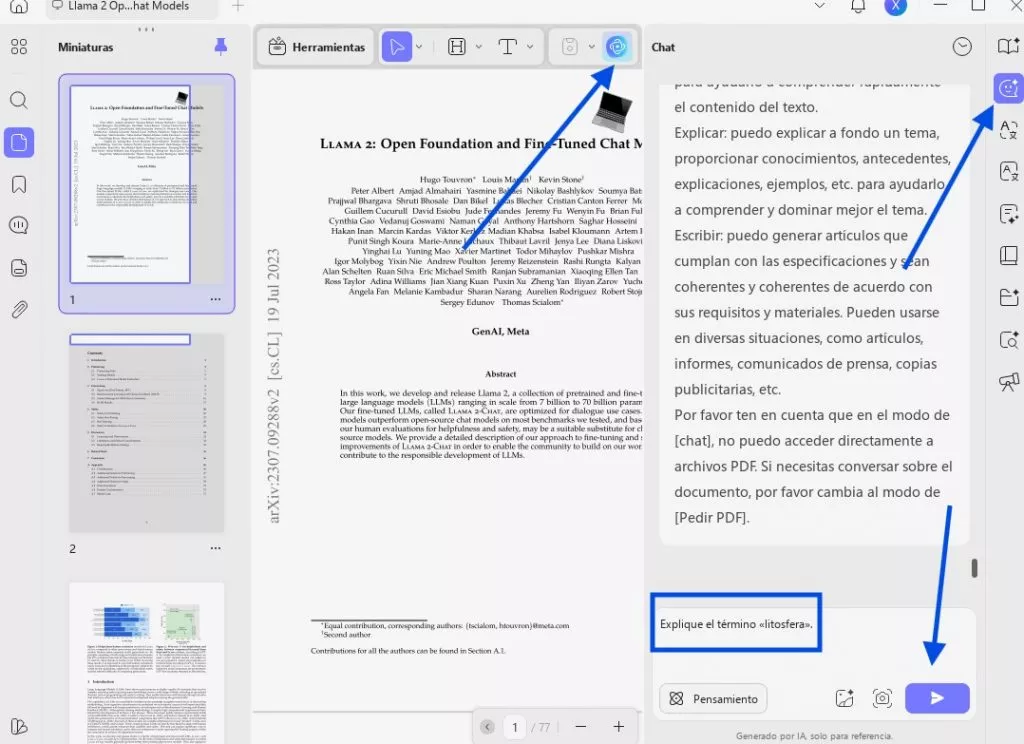This screenshot has width=1024, height=744.
Task: Open the AI summary notes icon in right sidebar
Action: tap(1008, 214)
